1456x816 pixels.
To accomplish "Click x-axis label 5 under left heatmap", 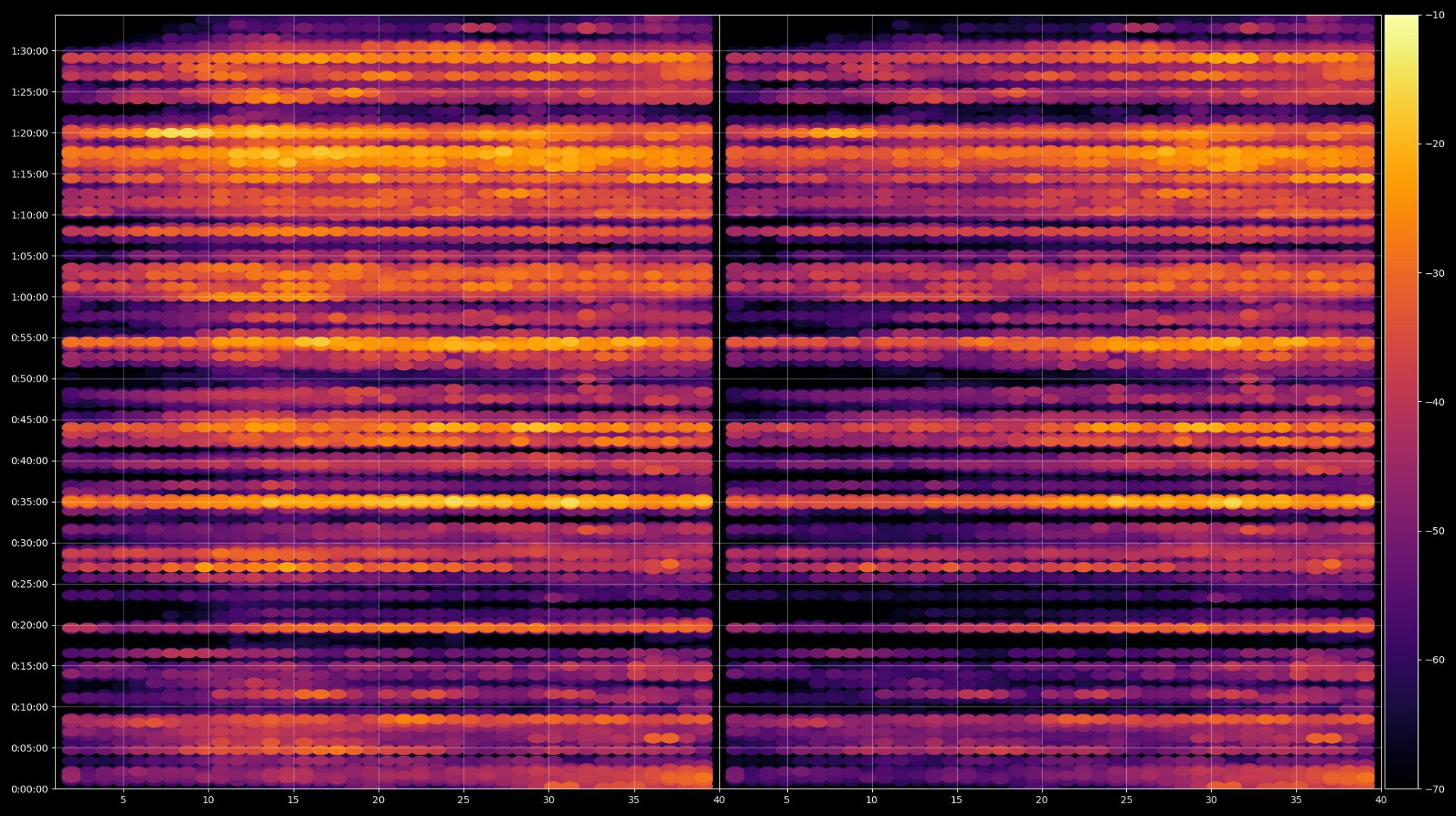I will click(124, 800).
